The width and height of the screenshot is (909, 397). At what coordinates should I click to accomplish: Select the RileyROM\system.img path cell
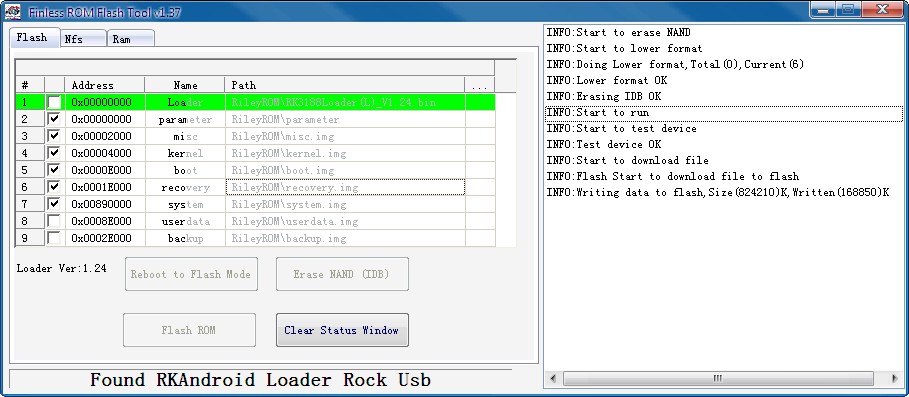click(x=345, y=204)
